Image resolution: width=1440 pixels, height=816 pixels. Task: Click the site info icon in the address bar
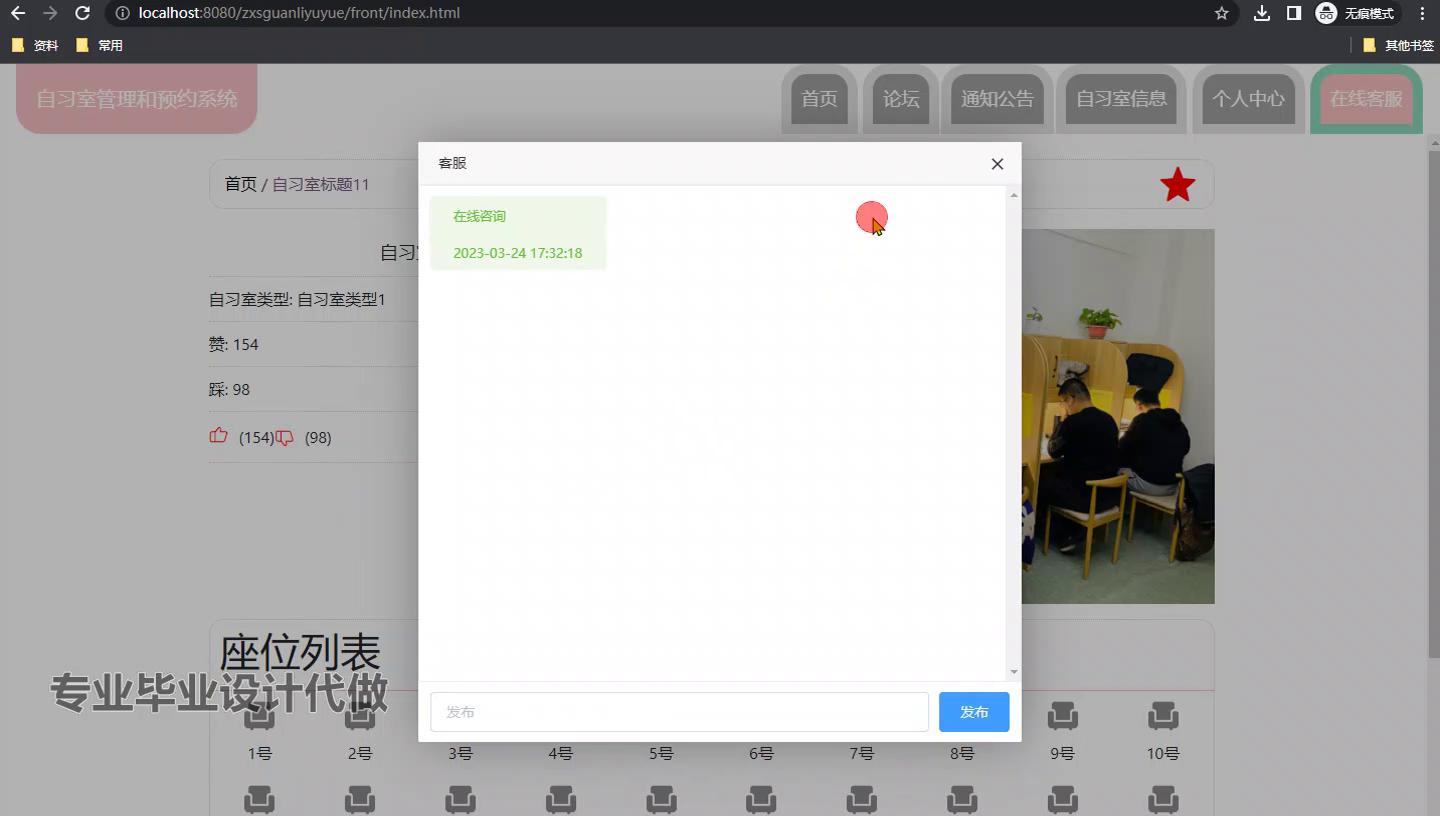122,13
